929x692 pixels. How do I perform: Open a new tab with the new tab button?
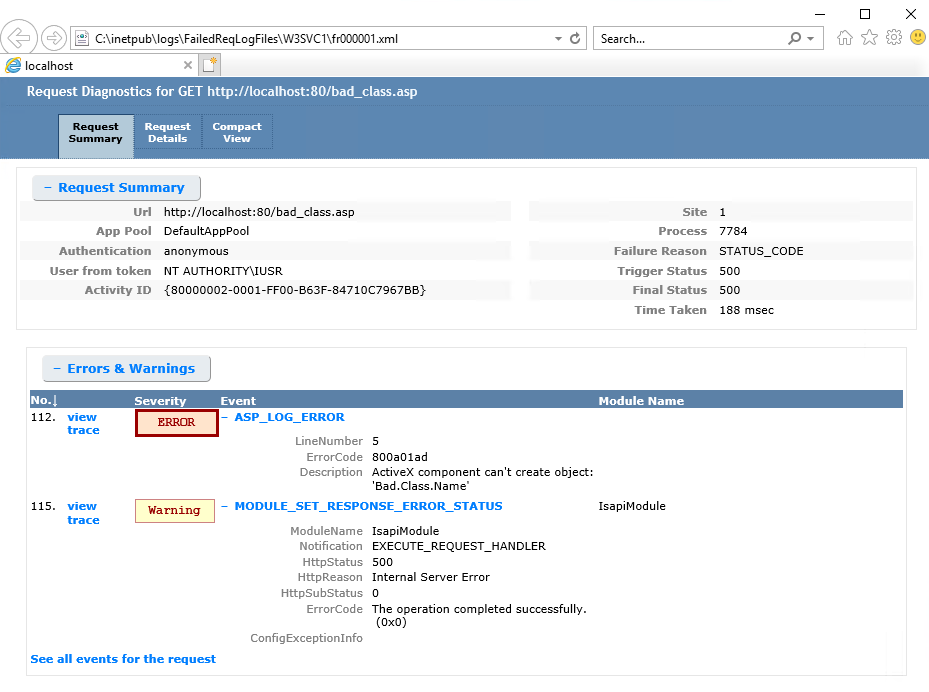click(x=209, y=65)
